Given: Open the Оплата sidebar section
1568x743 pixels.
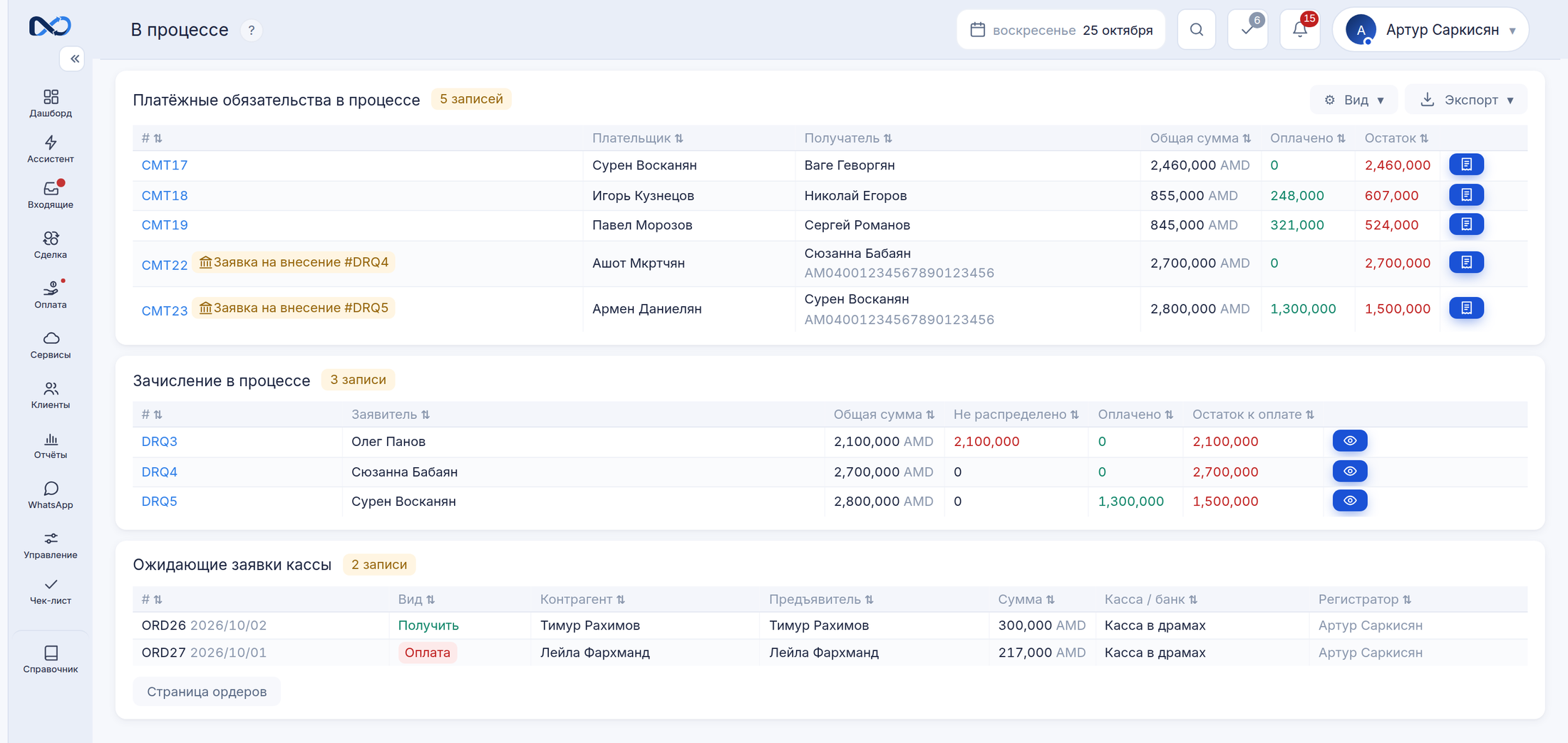Looking at the screenshot, I should click(51, 294).
